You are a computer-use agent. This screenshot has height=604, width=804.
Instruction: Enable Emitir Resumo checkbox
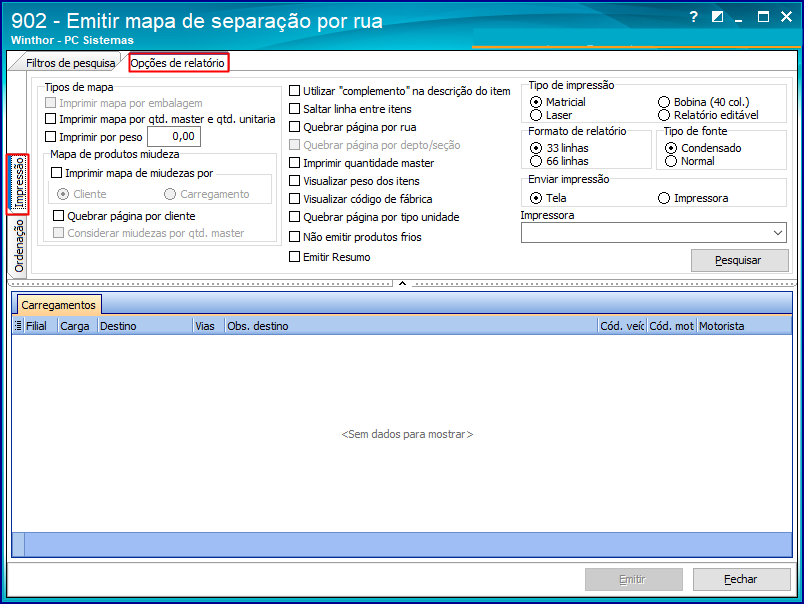click(x=294, y=257)
